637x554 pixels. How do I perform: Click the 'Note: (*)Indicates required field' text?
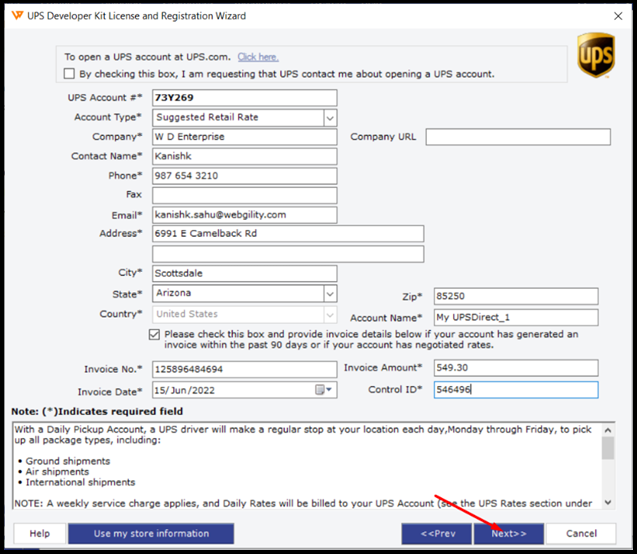pyautogui.click(x=97, y=411)
